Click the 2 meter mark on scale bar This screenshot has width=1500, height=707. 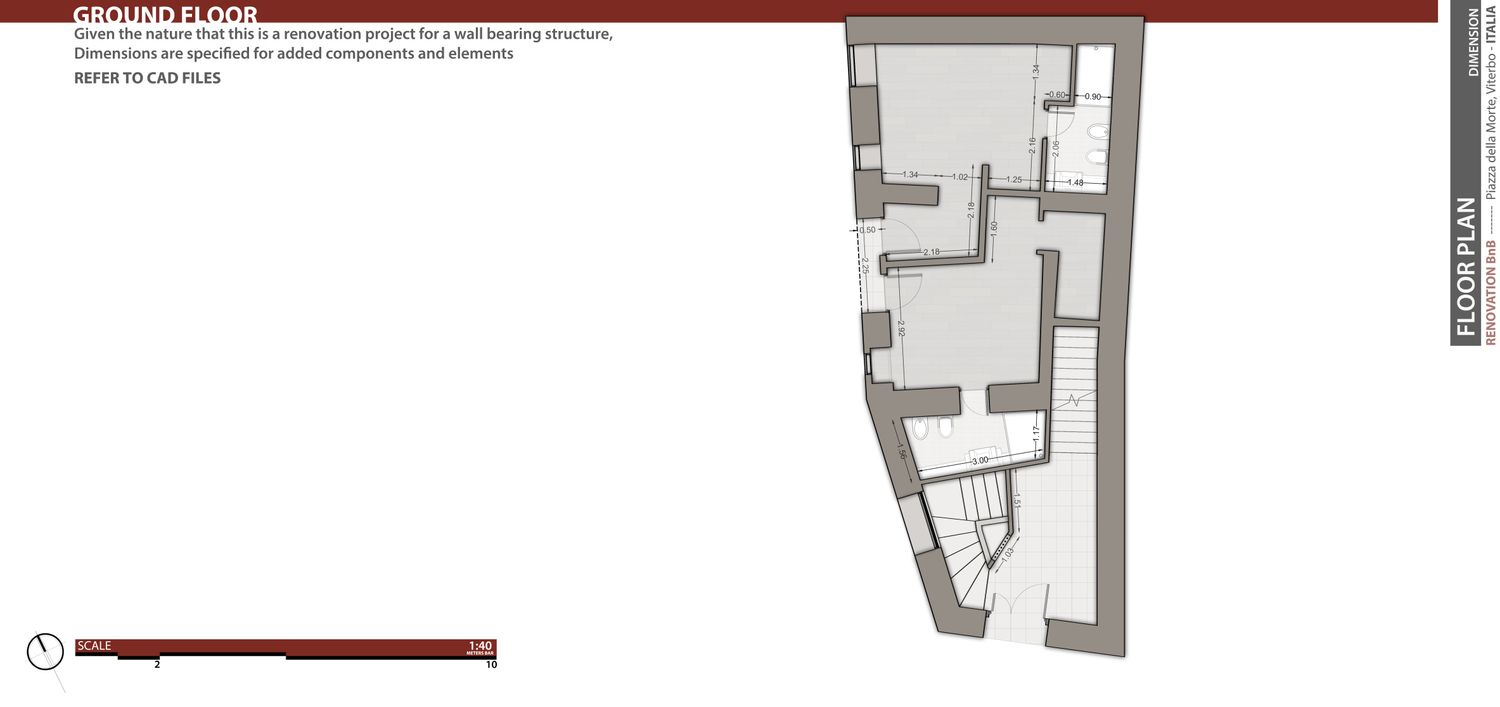[x=157, y=664]
